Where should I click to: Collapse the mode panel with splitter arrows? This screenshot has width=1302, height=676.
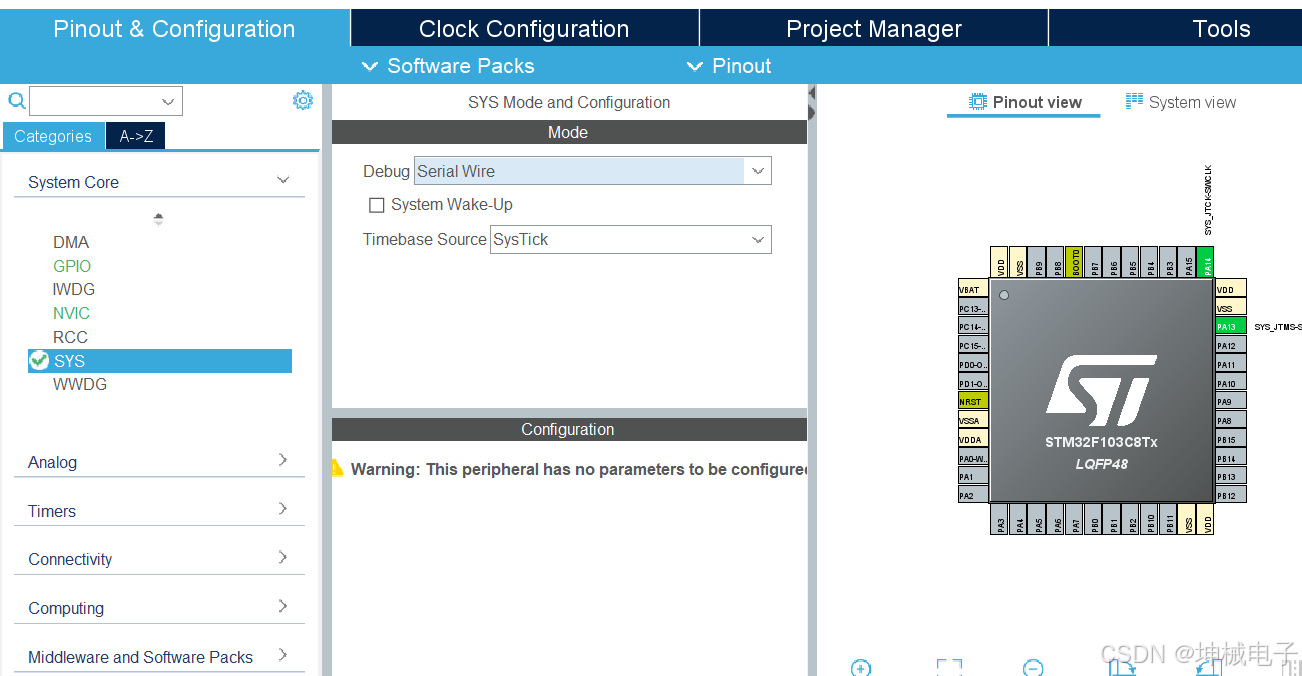[811, 102]
